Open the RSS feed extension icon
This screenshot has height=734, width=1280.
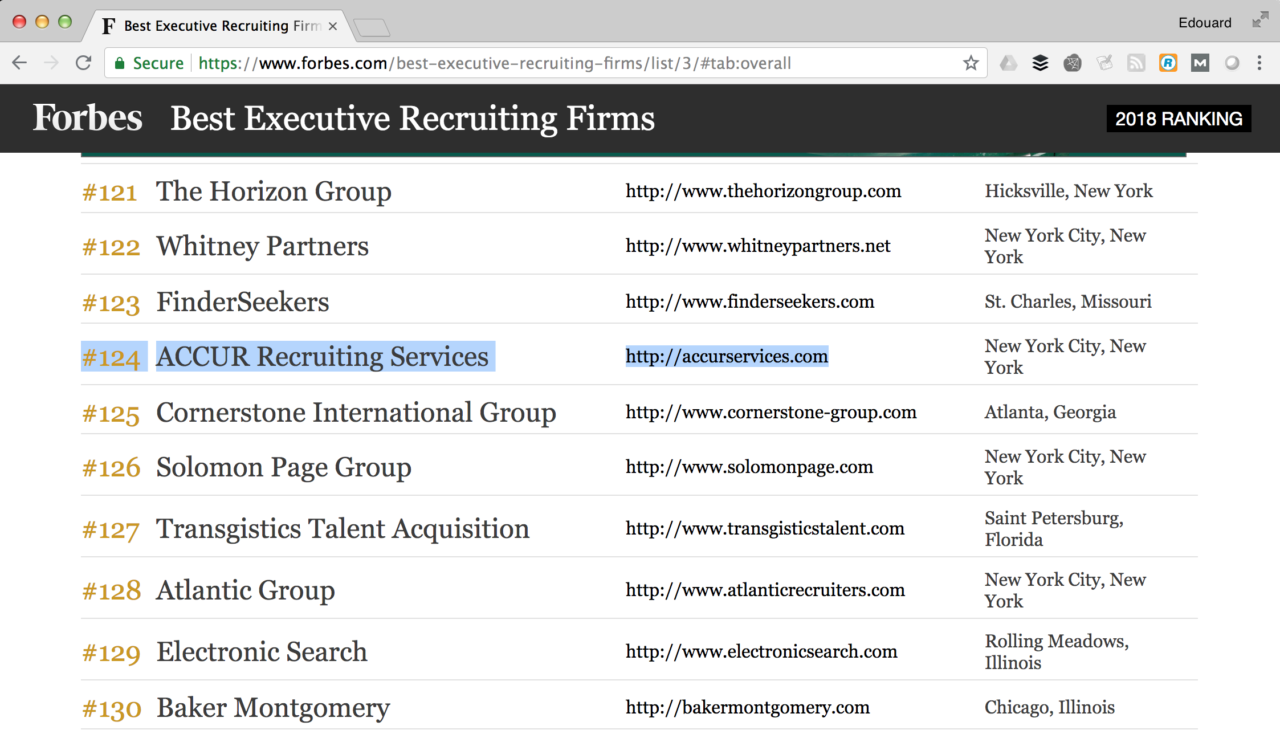(x=1136, y=63)
